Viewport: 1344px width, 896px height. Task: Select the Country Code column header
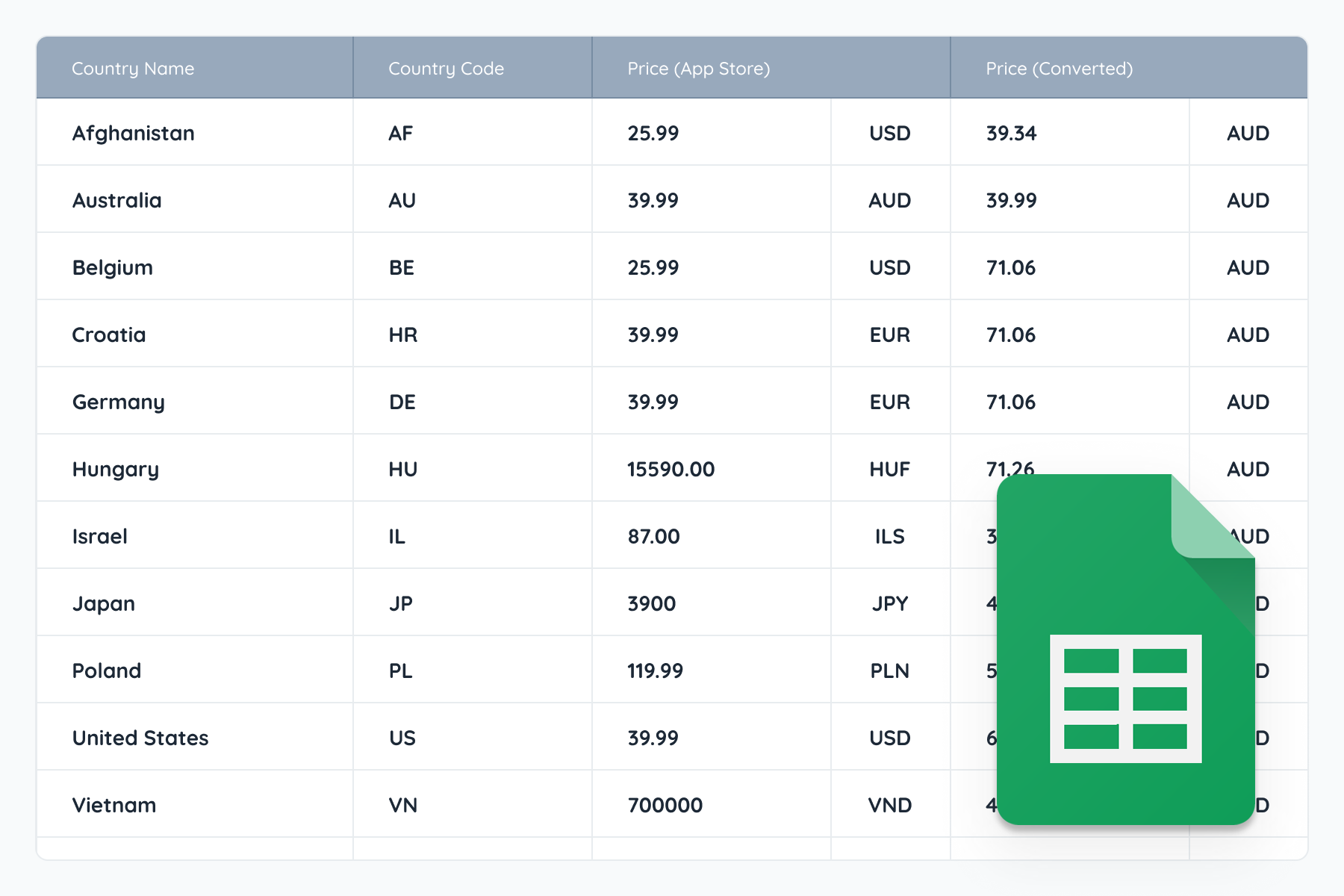[x=446, y=69]
